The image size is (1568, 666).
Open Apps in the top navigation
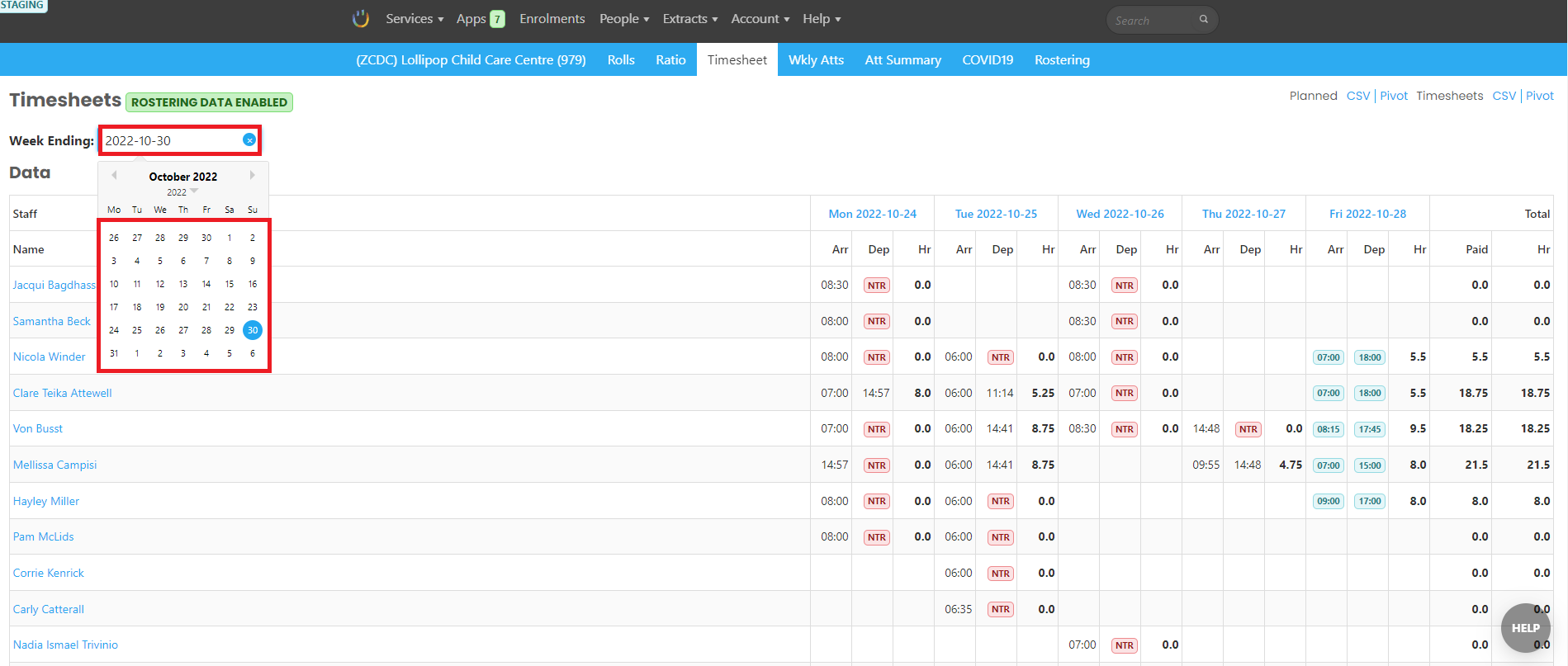coord(471,18)
